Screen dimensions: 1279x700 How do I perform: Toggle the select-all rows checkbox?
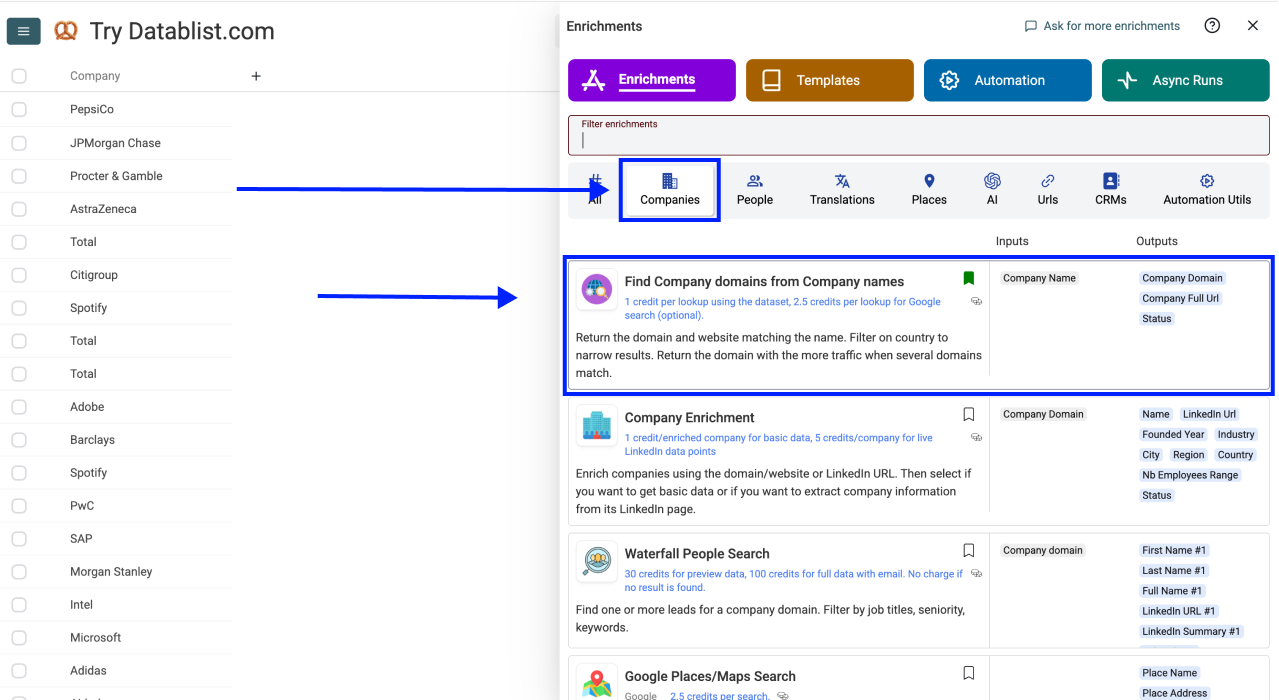click(x=19, y=76)
